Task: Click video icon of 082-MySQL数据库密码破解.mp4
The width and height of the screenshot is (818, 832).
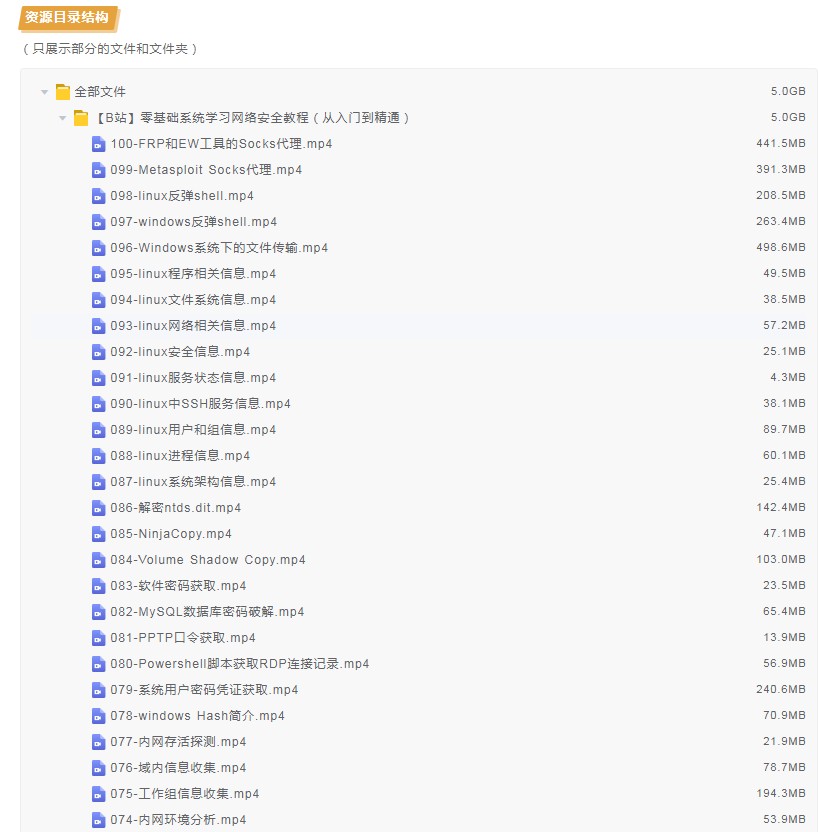Action: [x=99, y=612]
